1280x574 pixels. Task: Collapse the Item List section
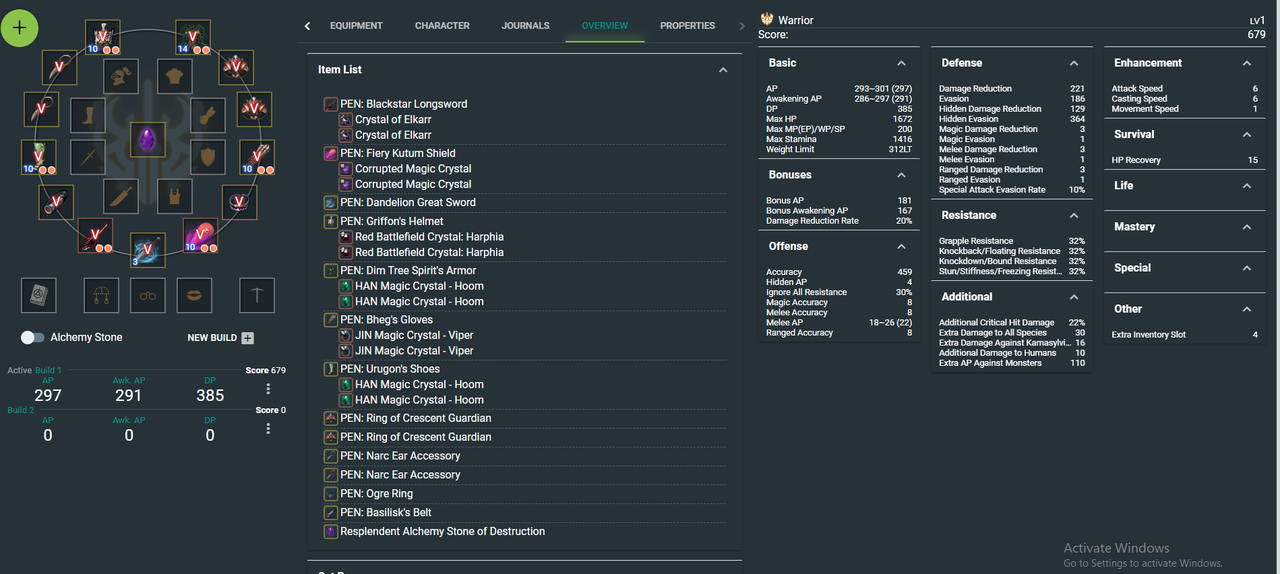[723, 70]
